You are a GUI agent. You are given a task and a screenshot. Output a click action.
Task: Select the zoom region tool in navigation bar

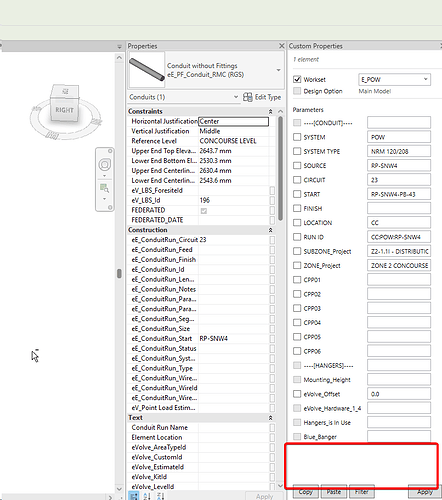[x=105, y=189]
